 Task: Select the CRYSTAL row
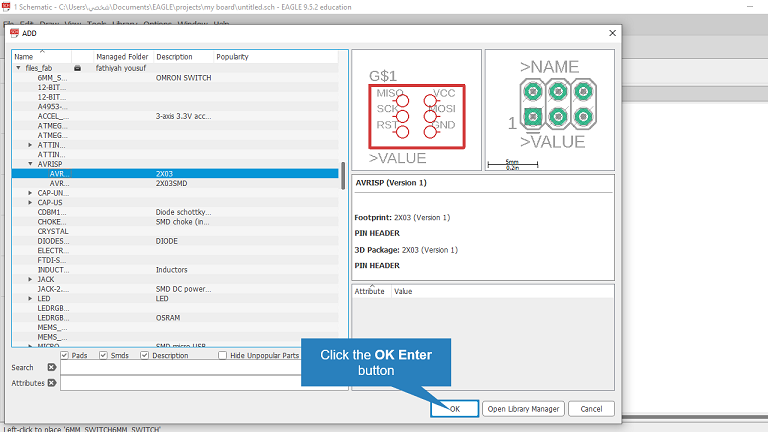[175, 231]
